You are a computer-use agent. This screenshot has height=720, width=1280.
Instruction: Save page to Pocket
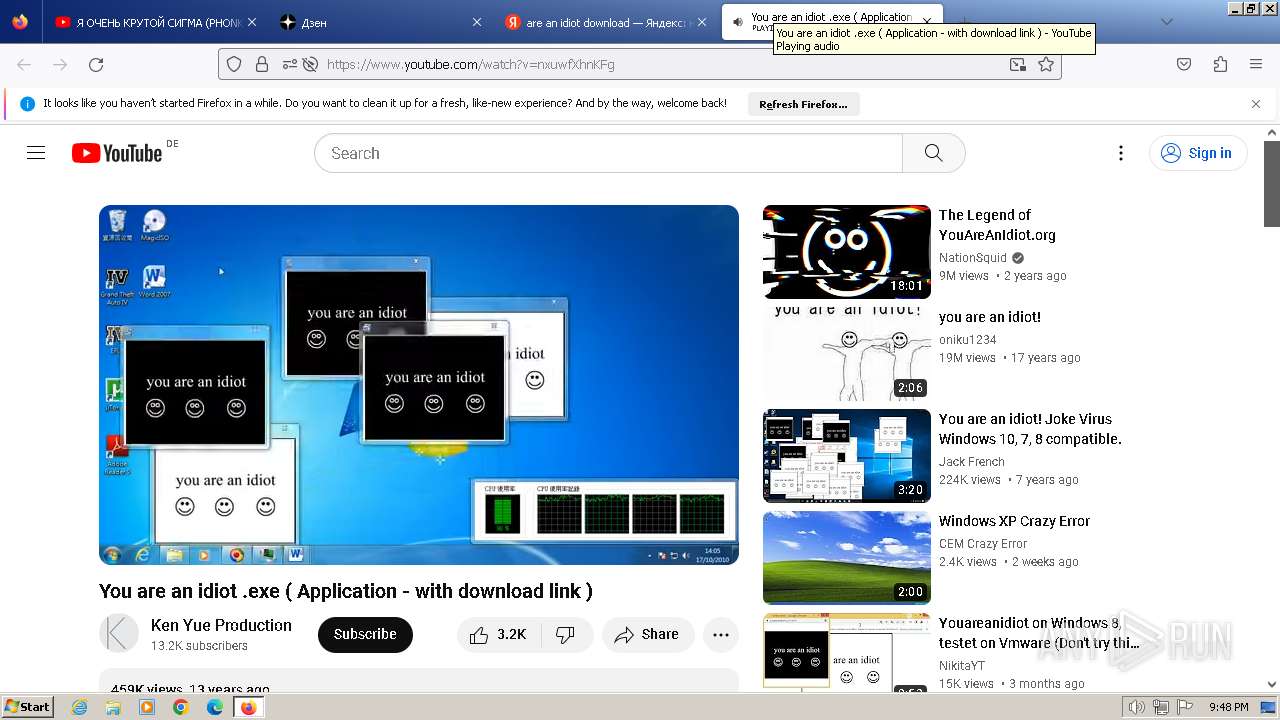coord(1184,64)
